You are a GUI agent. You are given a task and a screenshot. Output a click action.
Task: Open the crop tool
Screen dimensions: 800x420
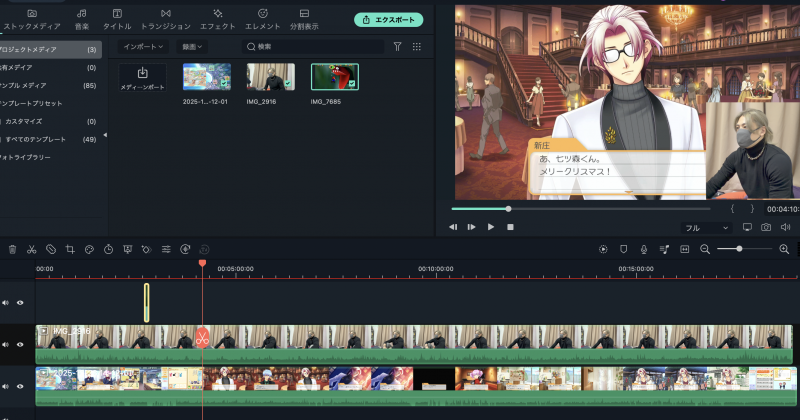click(70, 250)
